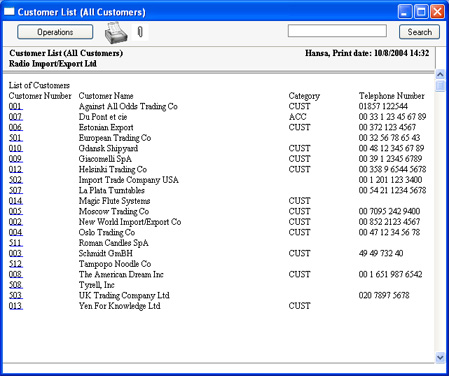The image size is (449, 376).
Task: Click the 'Customer Name' column header
Action: [x=106, y=96]
